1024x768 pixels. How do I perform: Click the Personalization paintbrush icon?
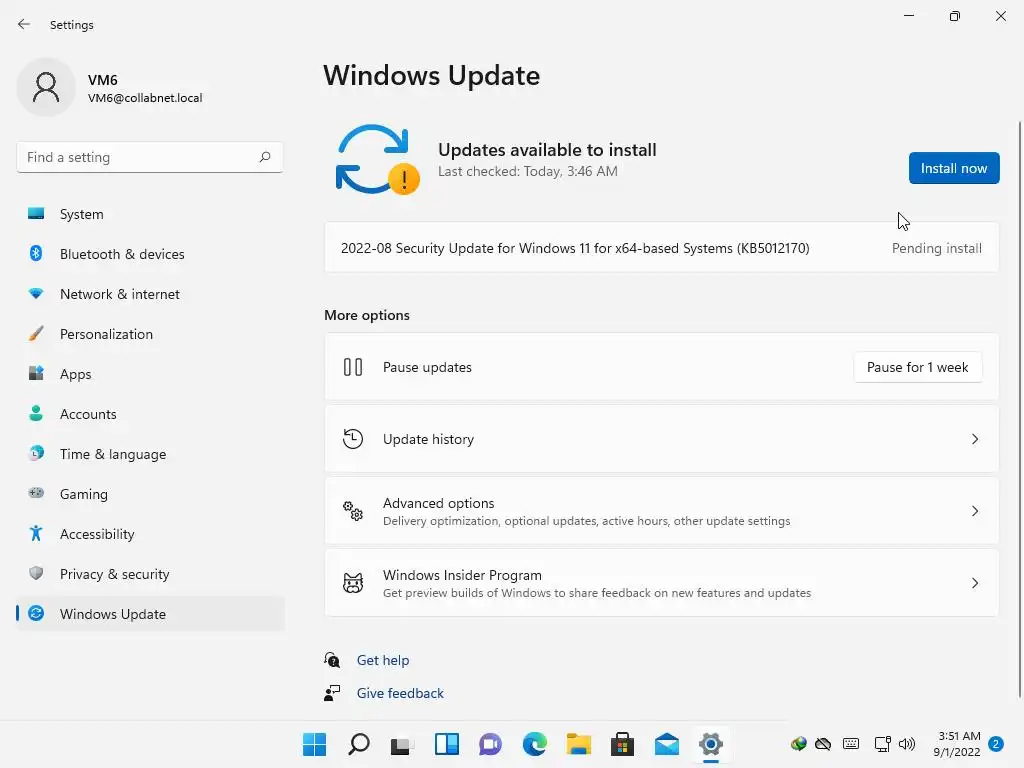point(36,334)
